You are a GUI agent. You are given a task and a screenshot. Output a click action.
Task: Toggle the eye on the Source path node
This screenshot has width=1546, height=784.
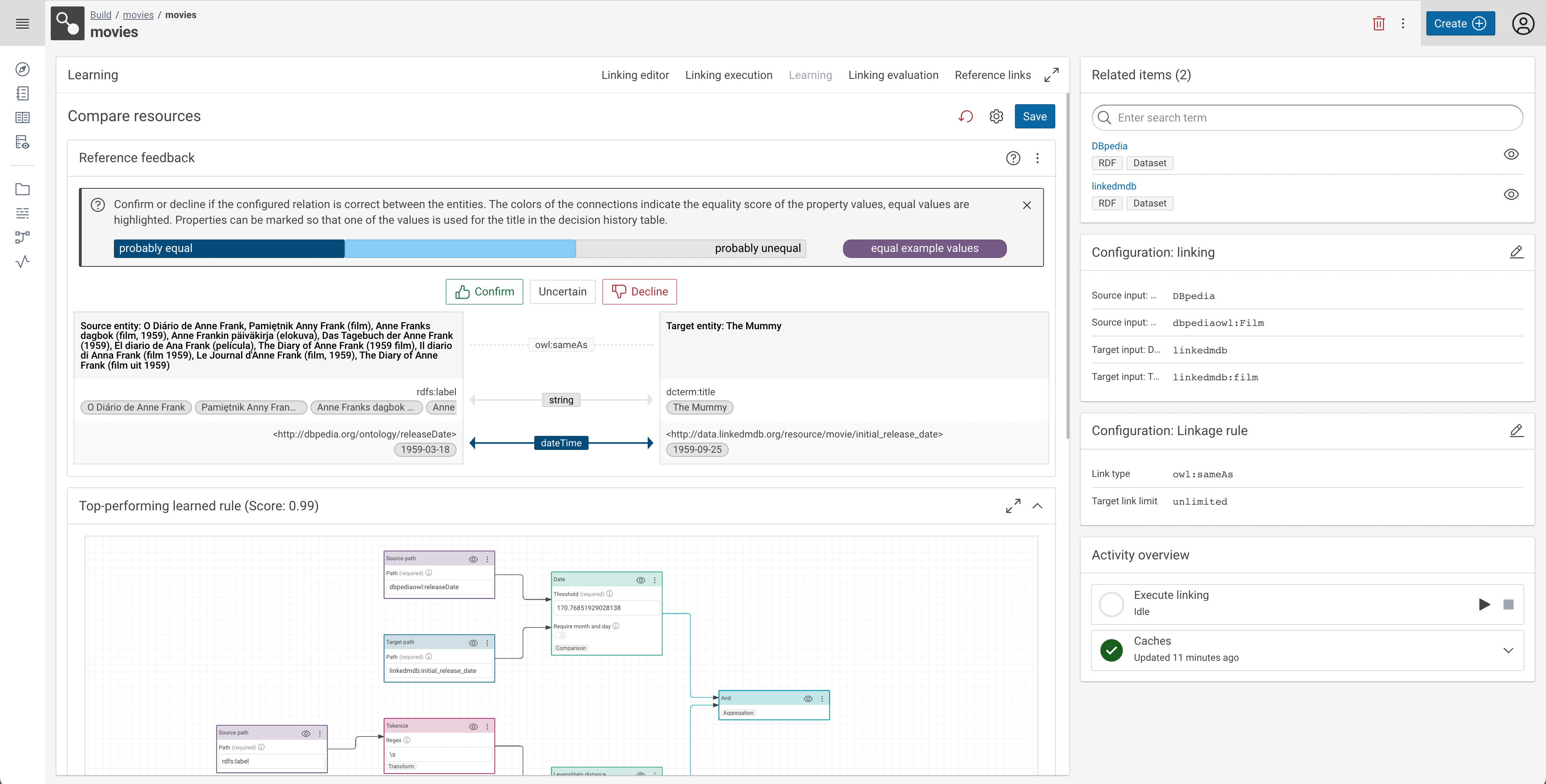[x=474, y=559]
